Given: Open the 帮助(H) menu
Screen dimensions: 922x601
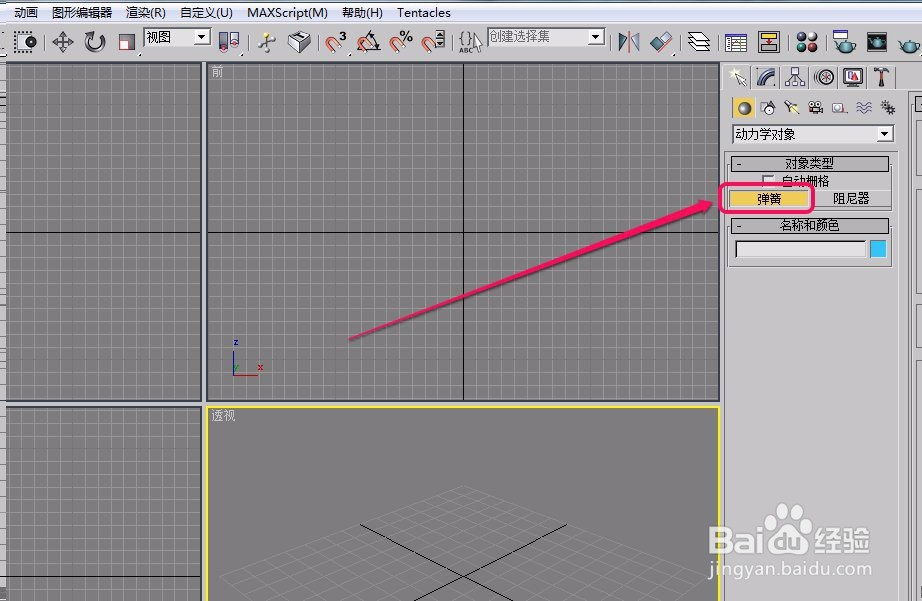Looking at the screenshot, I should 362,12.
